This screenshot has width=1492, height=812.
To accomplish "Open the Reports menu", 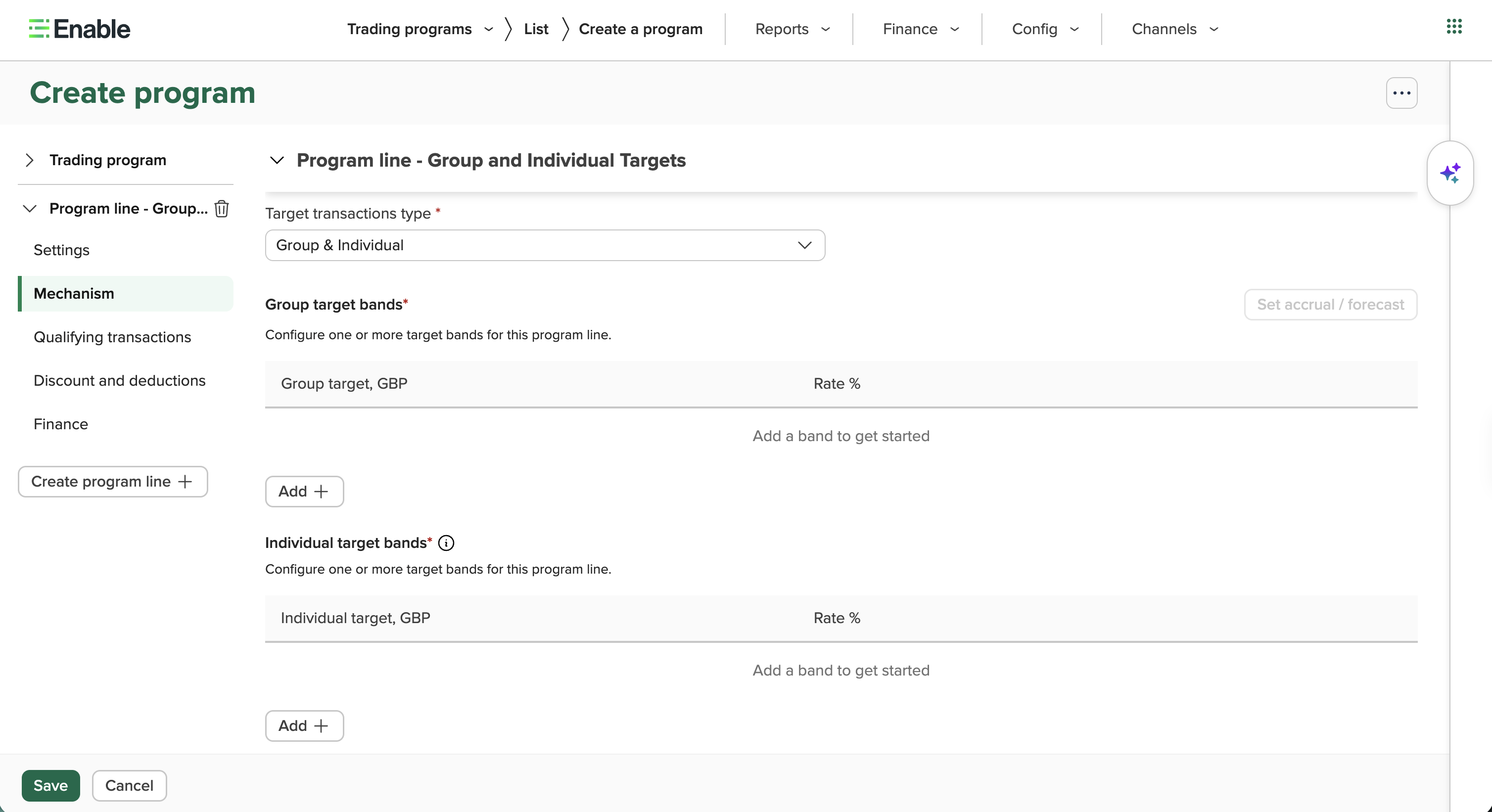I will (793, 29).
